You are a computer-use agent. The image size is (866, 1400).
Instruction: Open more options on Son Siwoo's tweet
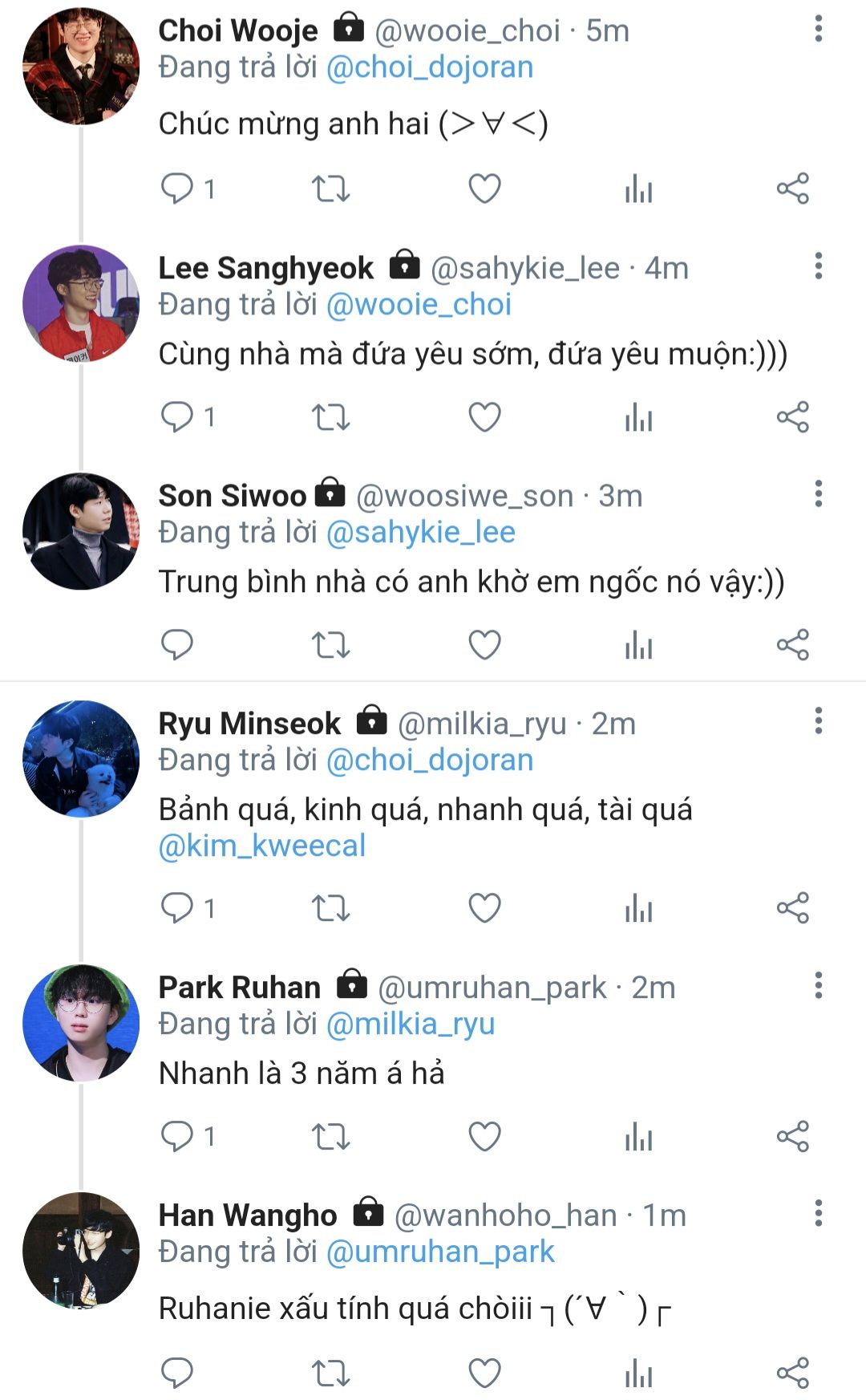pos(818,494)
